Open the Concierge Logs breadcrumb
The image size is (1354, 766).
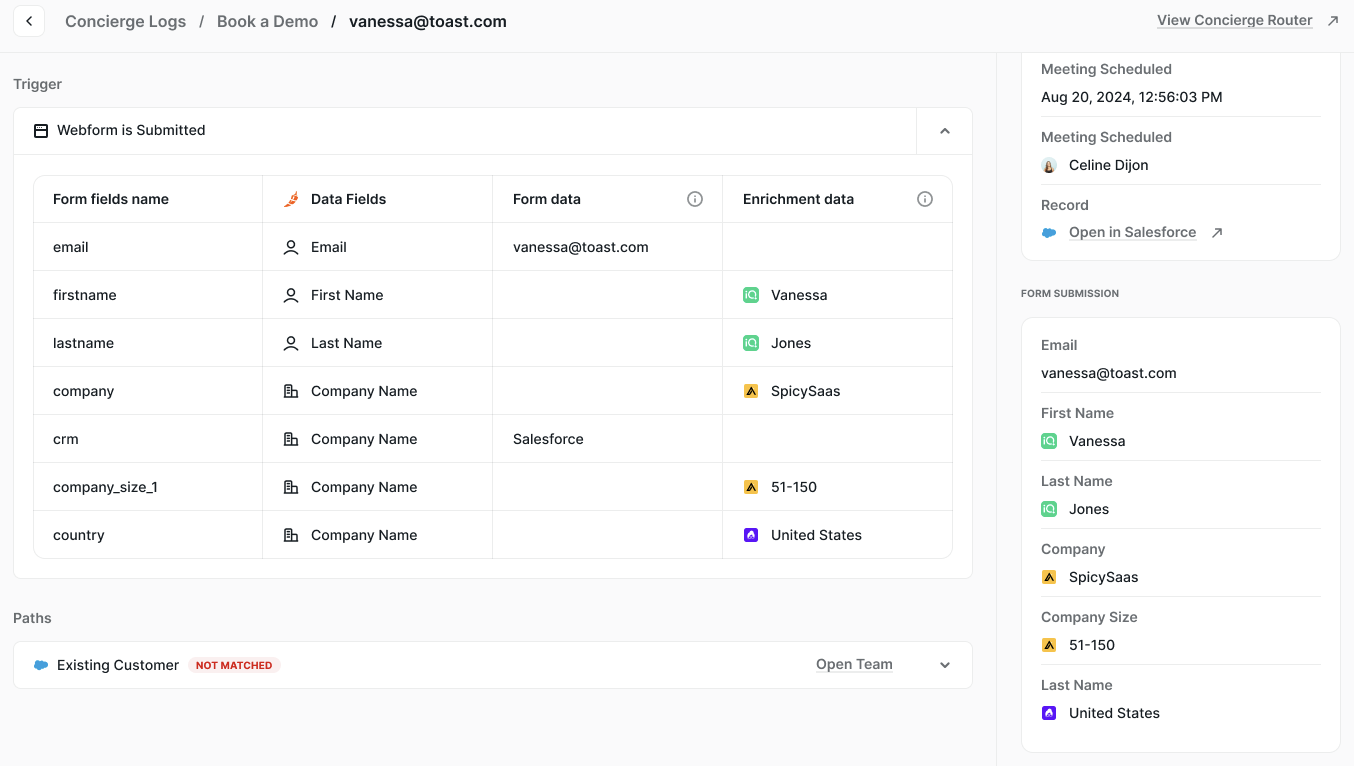pyautogui.click(x=125, y=21)
